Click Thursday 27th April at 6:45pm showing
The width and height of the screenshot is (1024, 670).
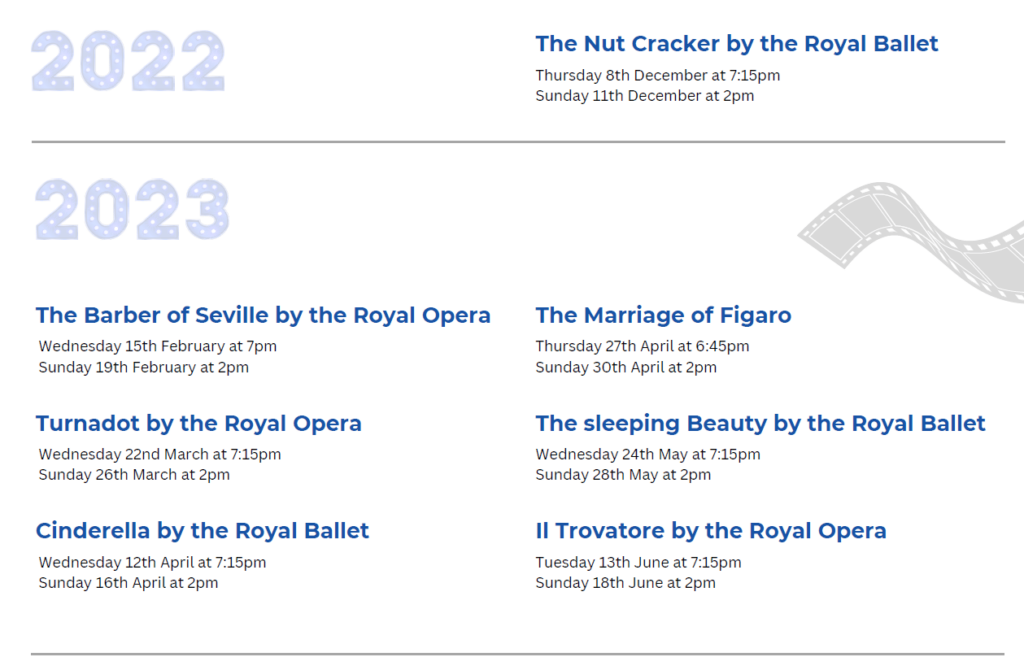[642, 346]
